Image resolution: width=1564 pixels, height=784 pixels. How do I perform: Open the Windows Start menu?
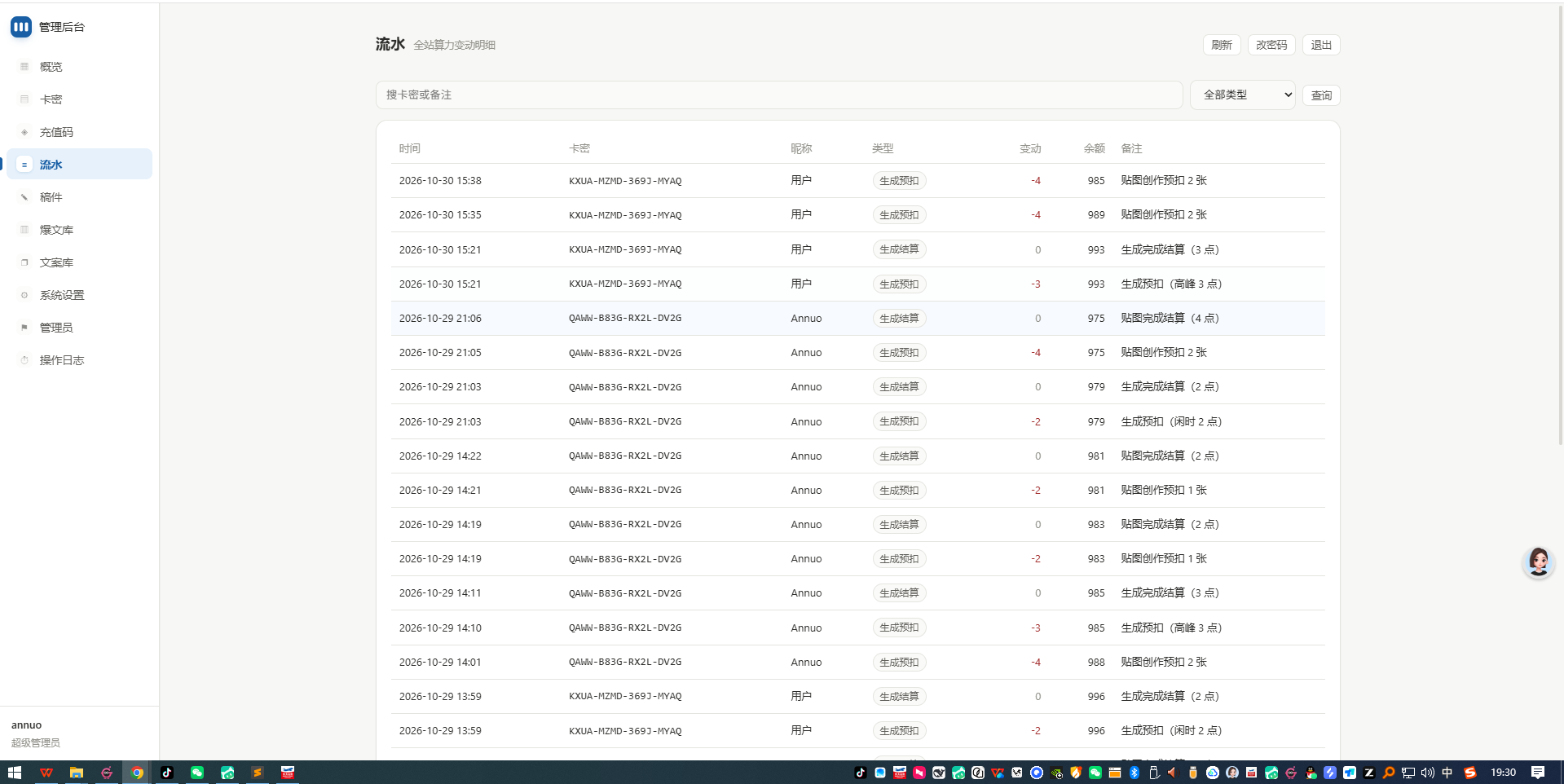(x=15, y=773)
